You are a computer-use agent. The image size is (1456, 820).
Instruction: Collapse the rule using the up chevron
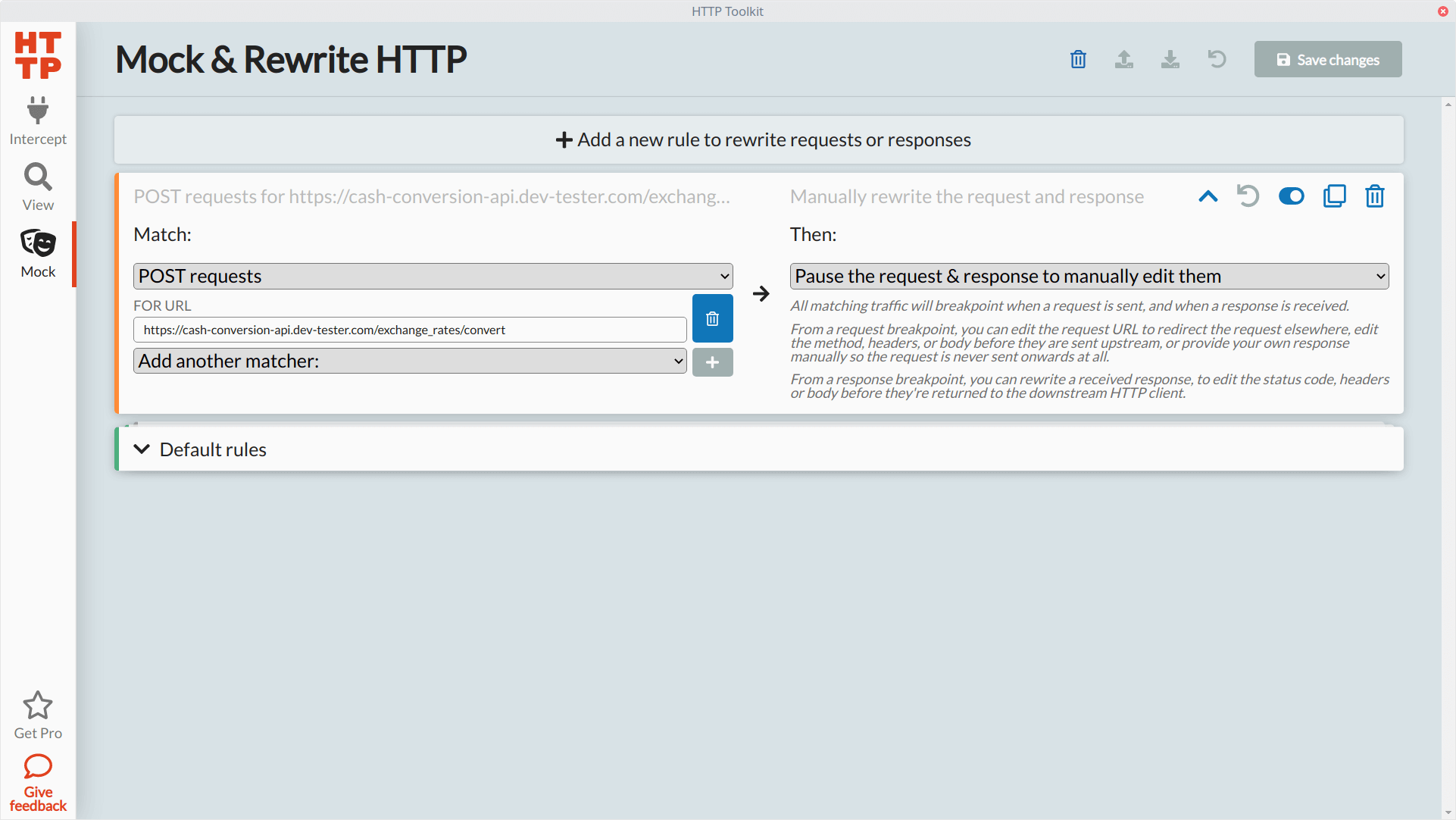click(1208, 196)
